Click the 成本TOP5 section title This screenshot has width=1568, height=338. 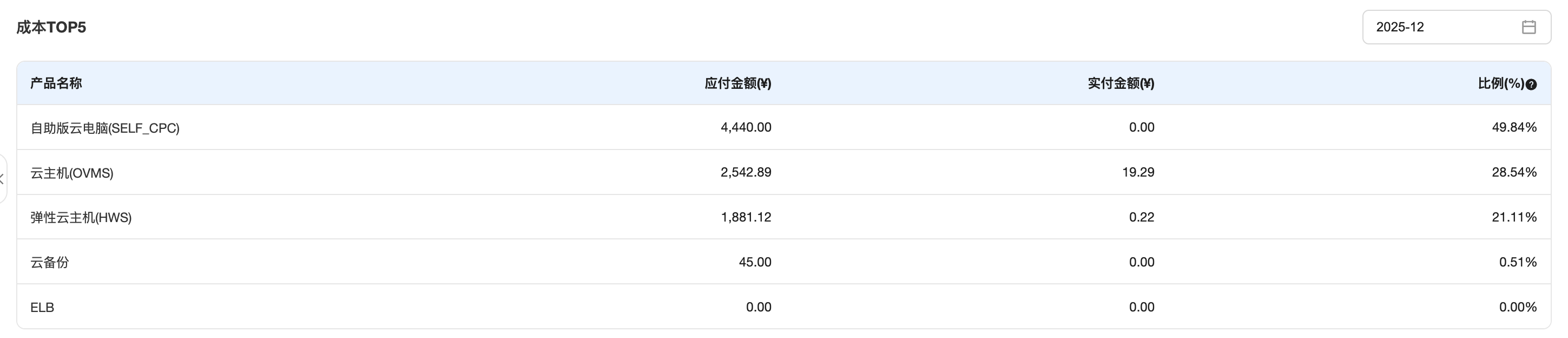(x=51, y=28)
